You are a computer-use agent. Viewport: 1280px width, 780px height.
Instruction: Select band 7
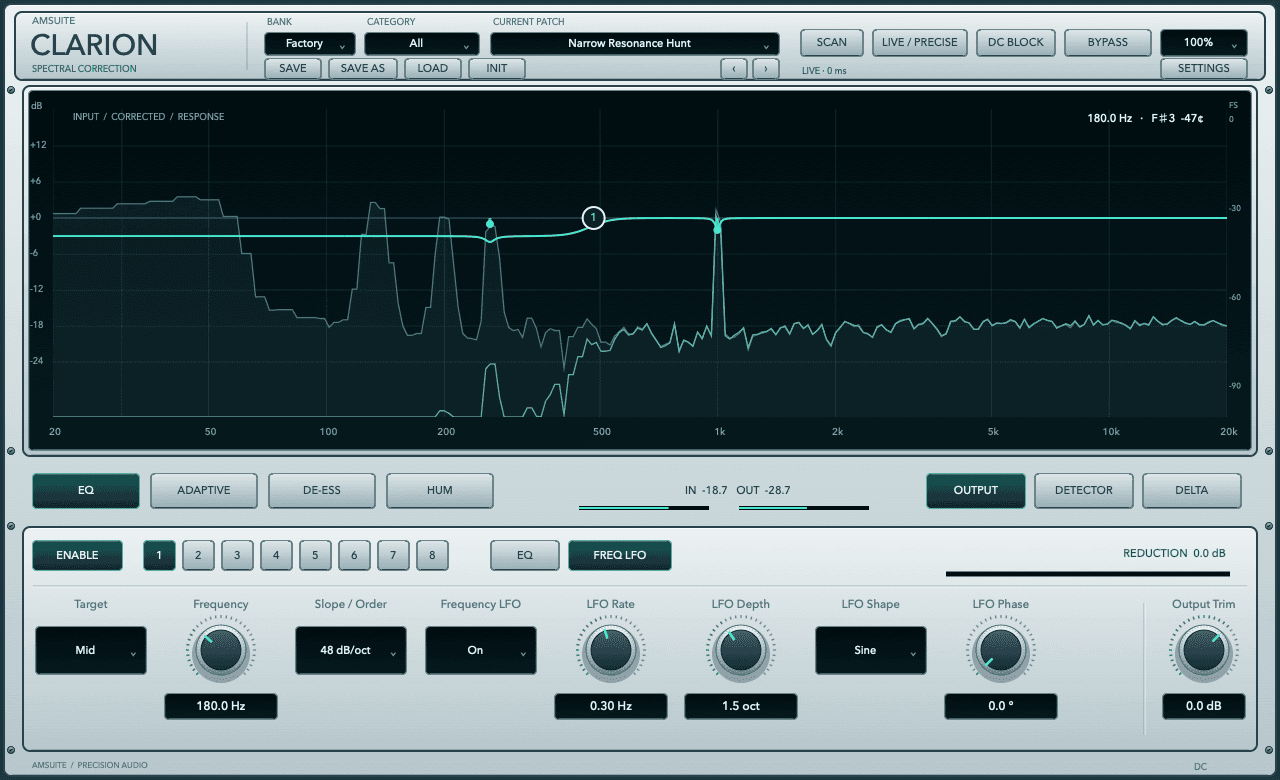tap(393, 555)
